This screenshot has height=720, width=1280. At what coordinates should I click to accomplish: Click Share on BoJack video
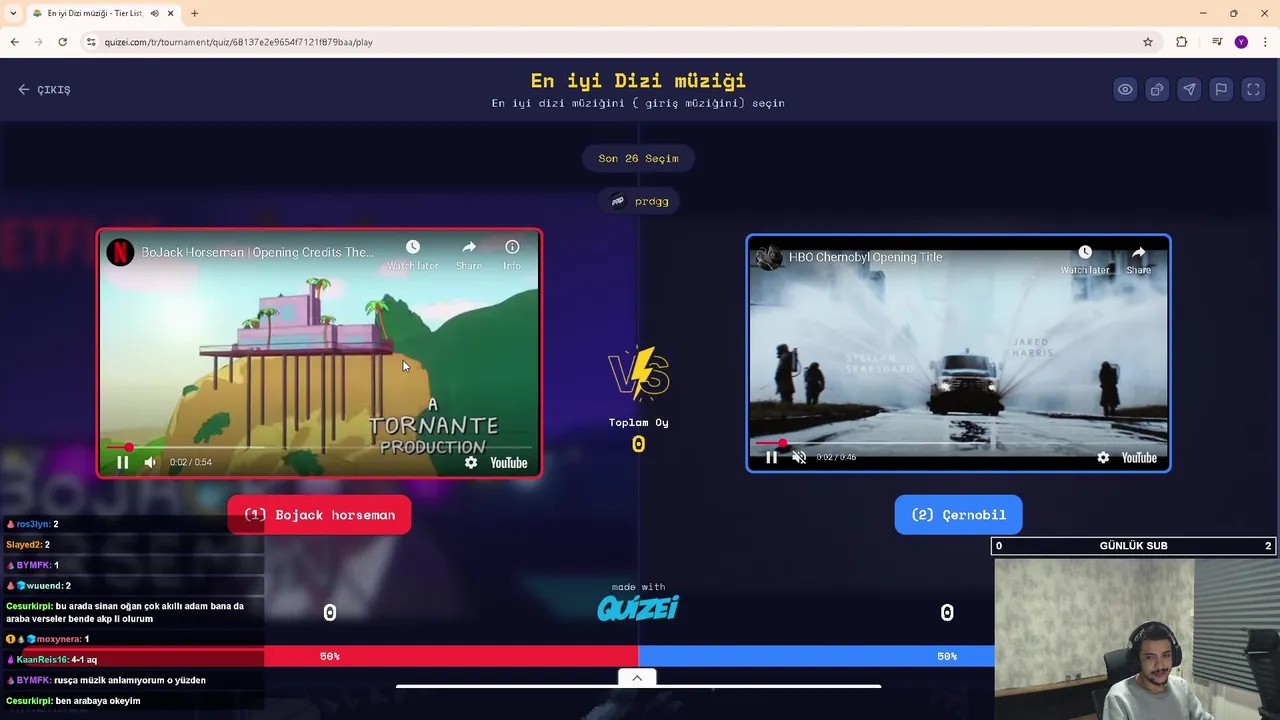coord(469,254)
